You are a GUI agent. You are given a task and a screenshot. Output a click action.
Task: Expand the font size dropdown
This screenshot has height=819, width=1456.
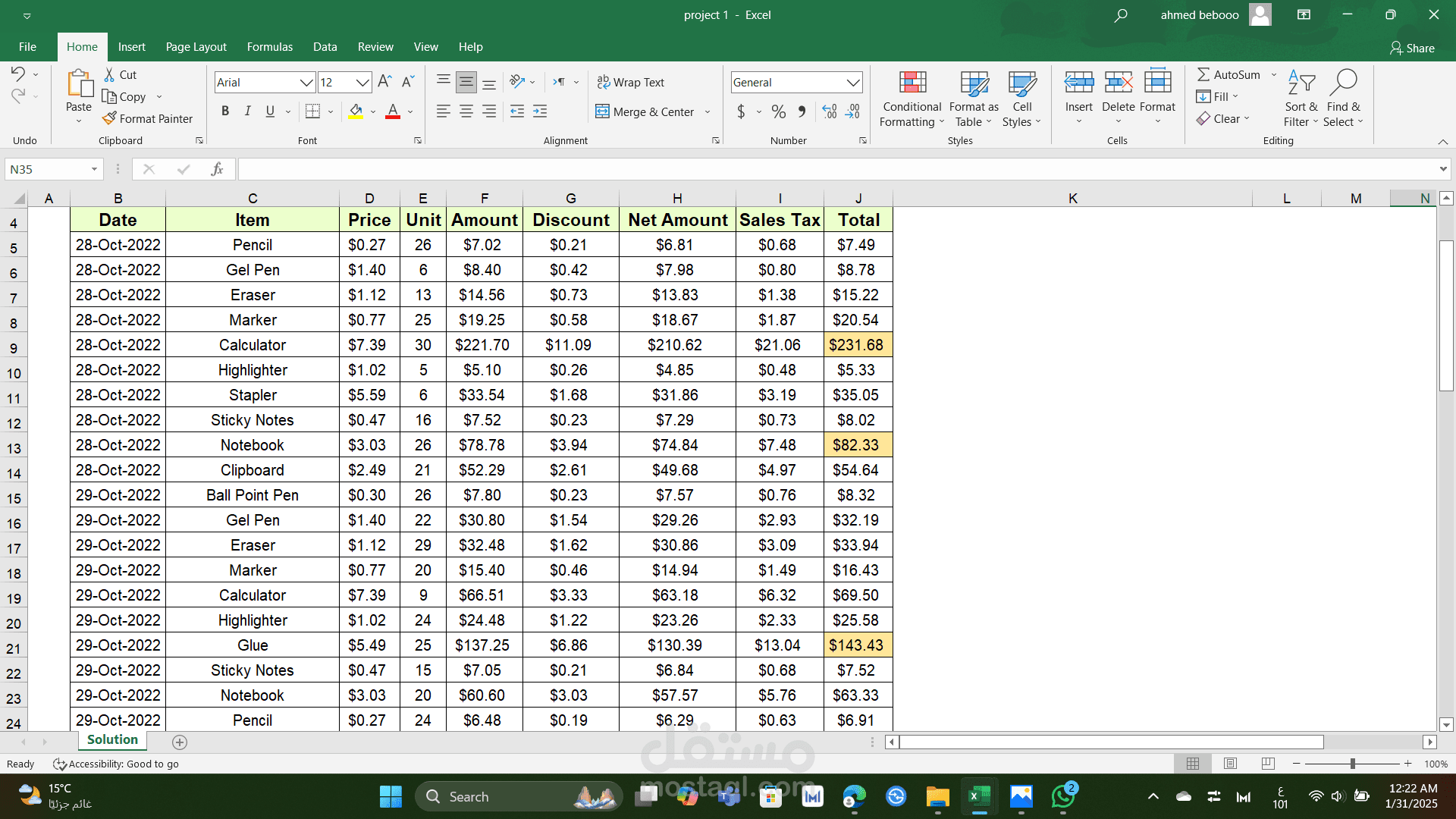pos(362,82)
